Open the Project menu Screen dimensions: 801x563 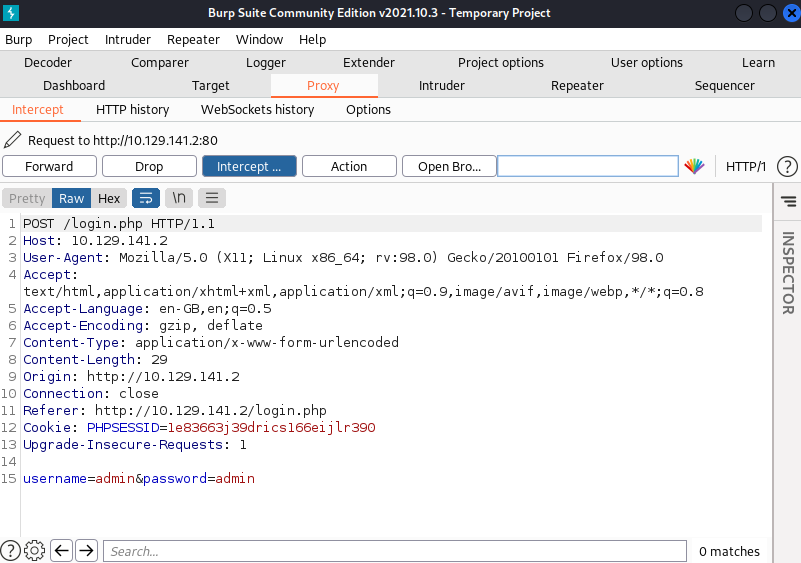[x=68, y=39]
